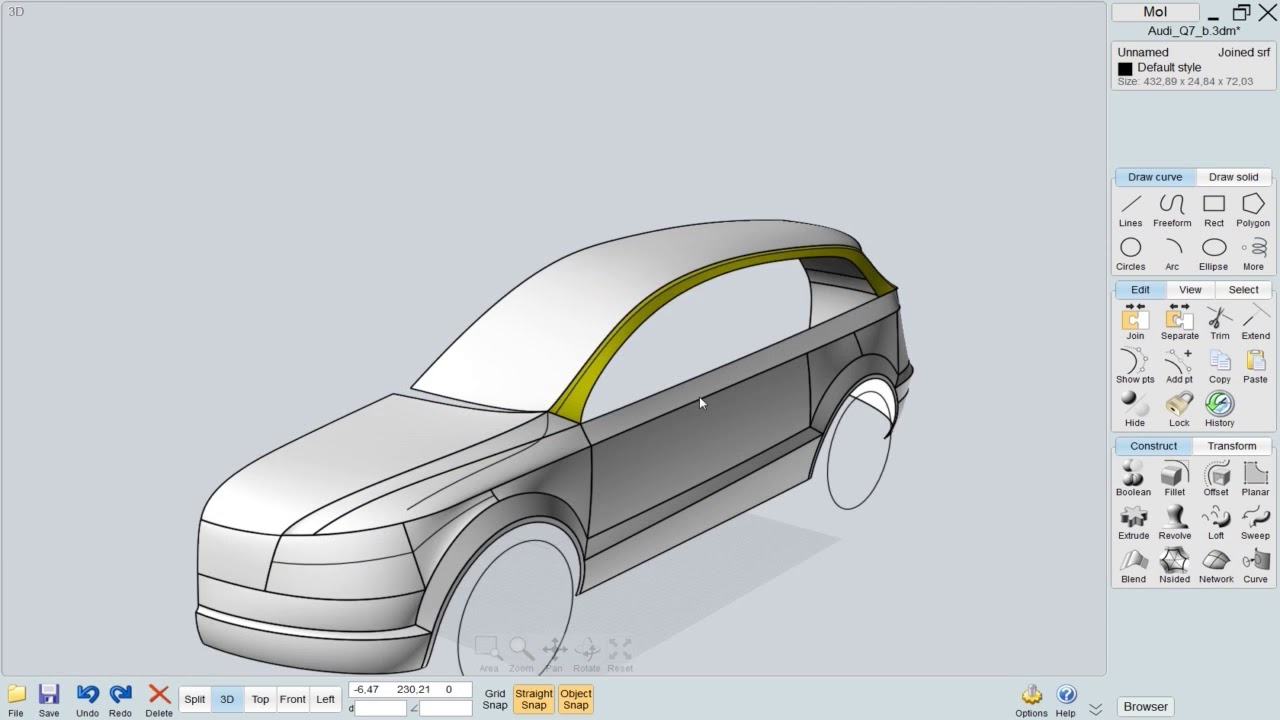The image size is (1280, 720).
Task: Click the Default style color swatch
Action: [1125, 68]
